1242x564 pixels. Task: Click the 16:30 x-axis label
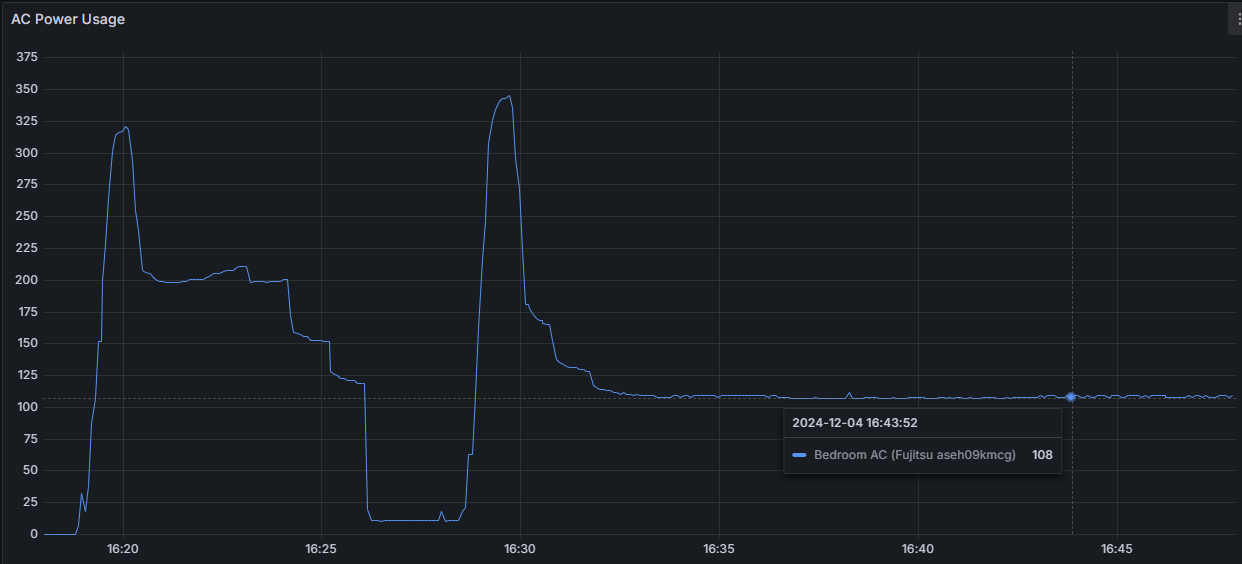[520, 549]
